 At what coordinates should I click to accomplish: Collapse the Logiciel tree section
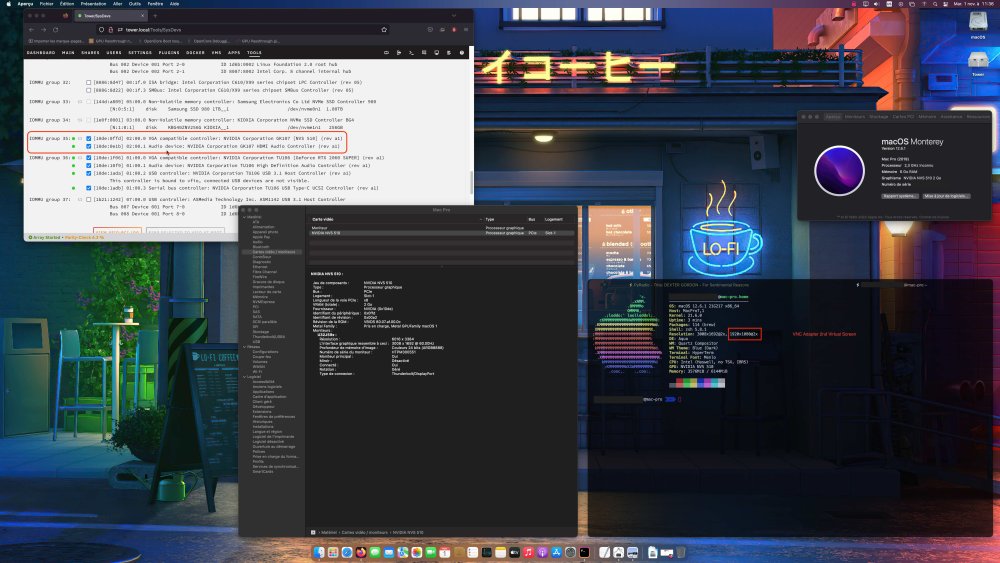(x=244, y=377)
